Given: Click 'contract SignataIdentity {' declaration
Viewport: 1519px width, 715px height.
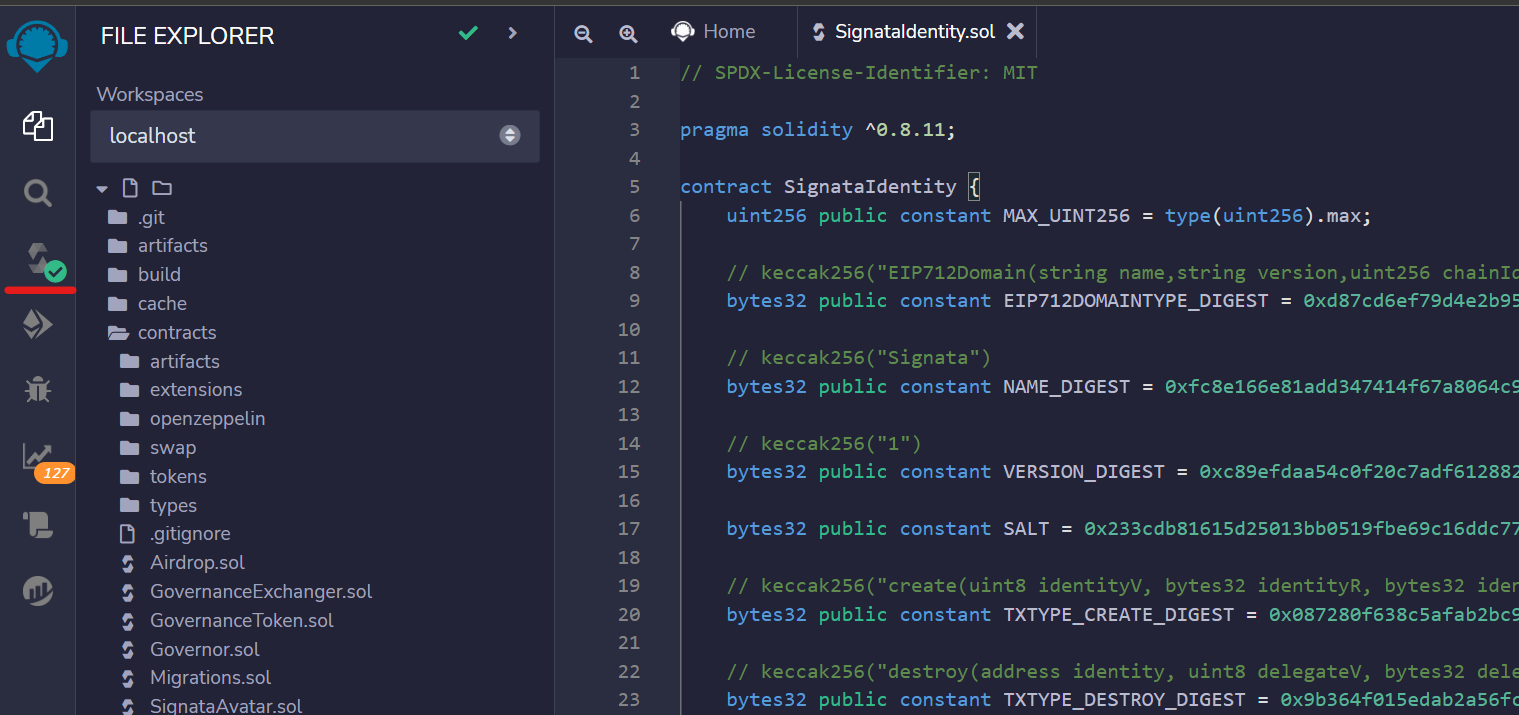Looking at the screenshot, I should coord(830,187).
